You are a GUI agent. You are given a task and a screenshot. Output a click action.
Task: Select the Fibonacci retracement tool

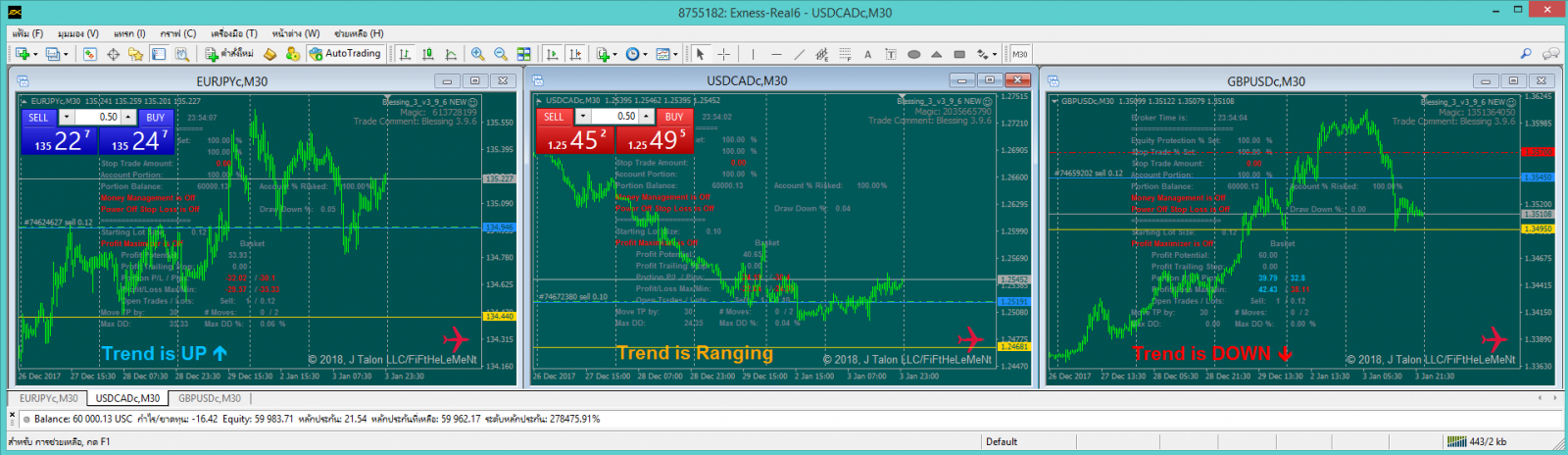845,54
